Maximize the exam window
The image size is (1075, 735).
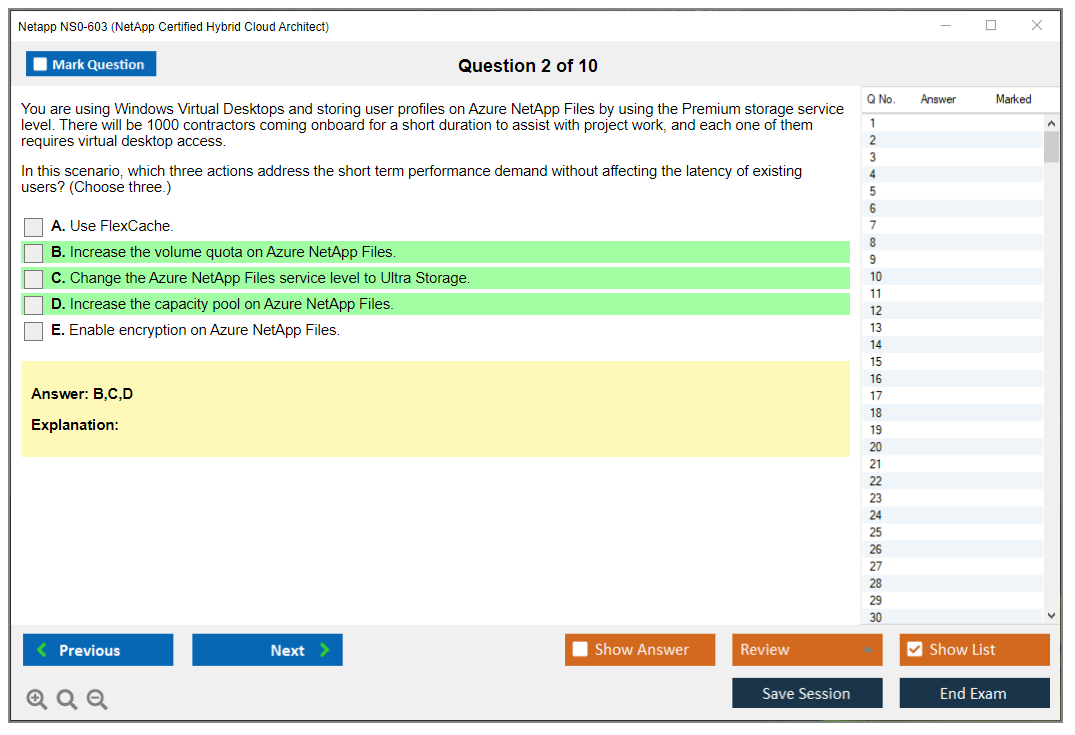click(991, 26)
